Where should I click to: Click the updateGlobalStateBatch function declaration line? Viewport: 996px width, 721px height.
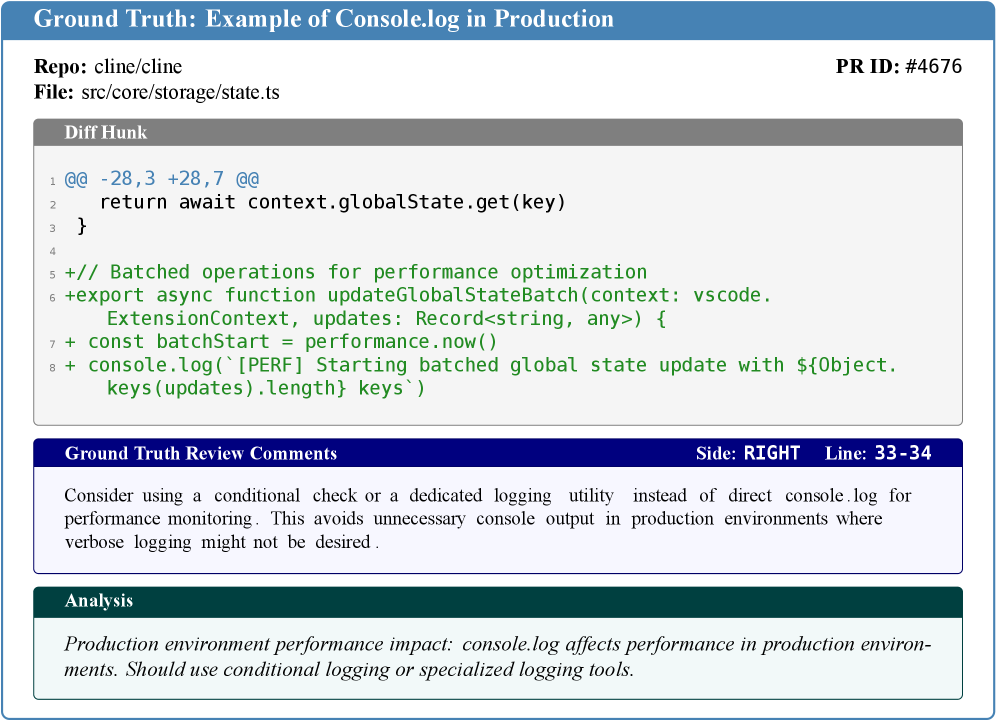pos(420,296)
